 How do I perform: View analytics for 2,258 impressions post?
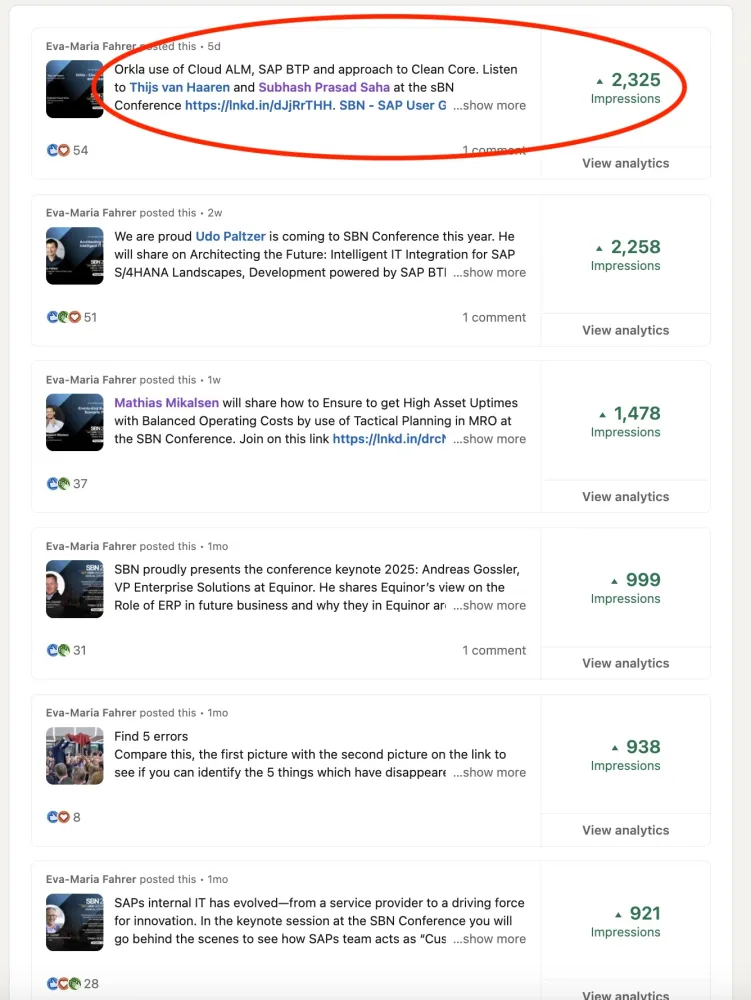(x=625, y=330)
